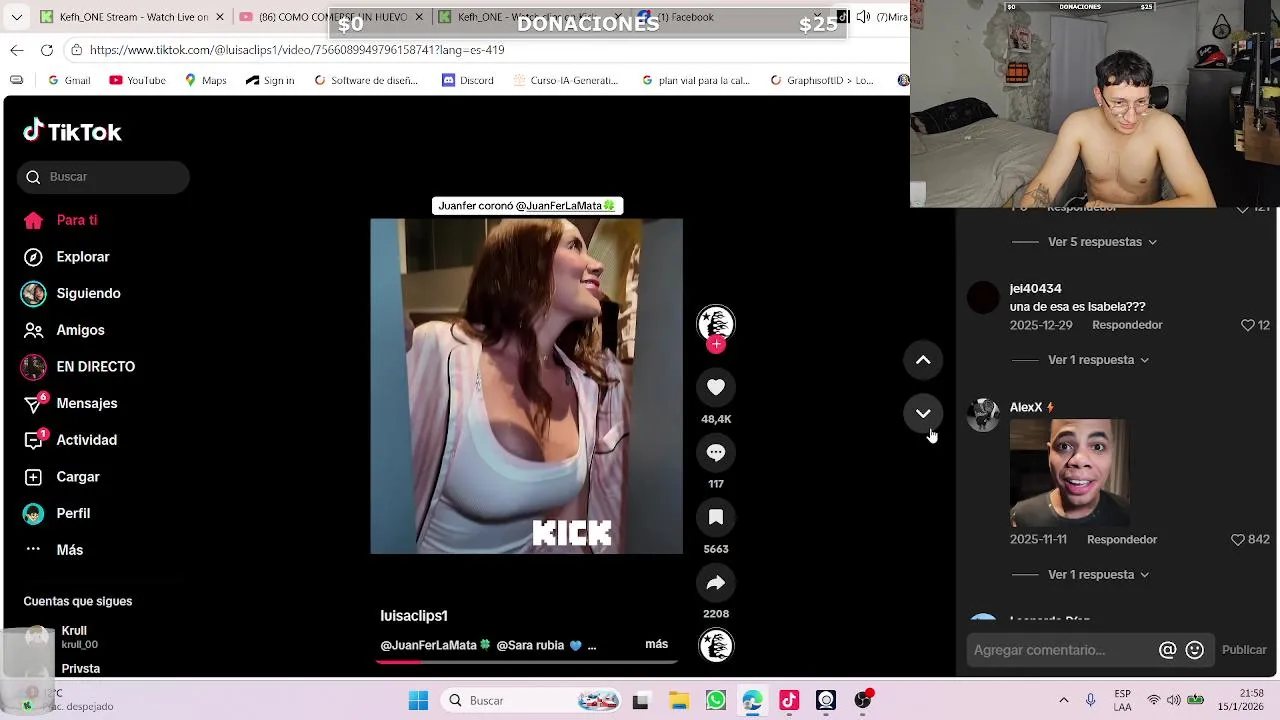Open luisaclips1 profile link
The image size is (1280, 720).
click(x=414, y=616)
